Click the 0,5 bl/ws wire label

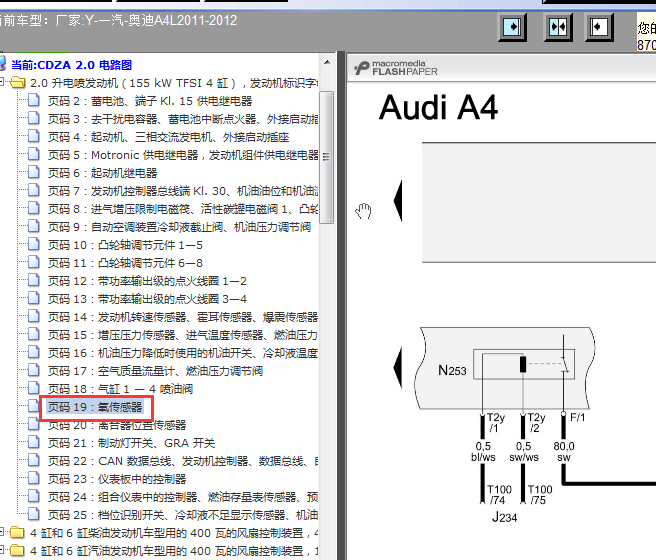(x=483, y=452)
